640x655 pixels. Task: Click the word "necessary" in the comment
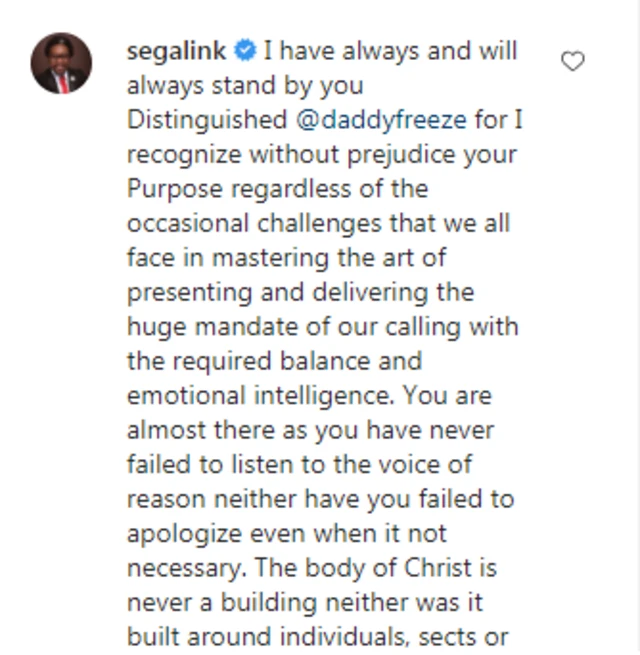click(x=183, y=567)
